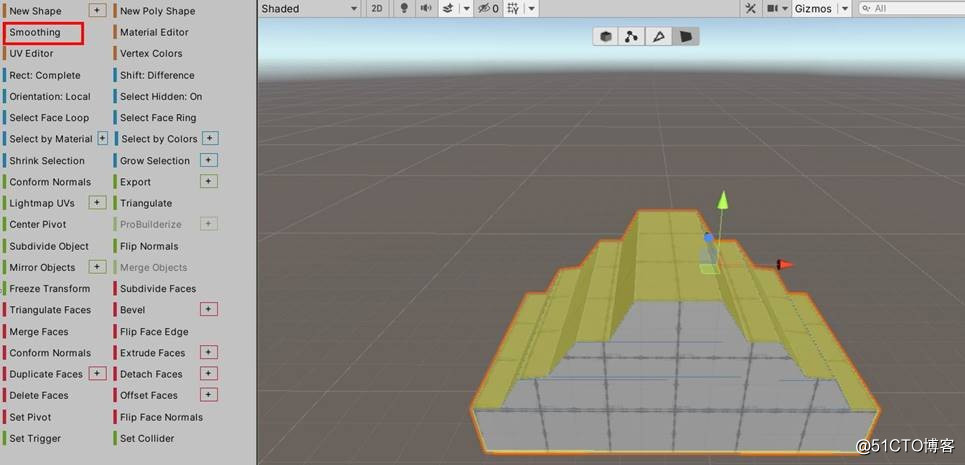The width and height of the screenshot is (965, 465).
Task: Toggle hidden objects visibility counter
Action: click(x=488, y=9)
